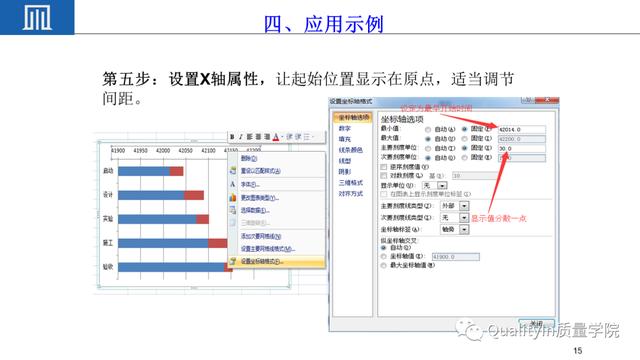Click minimum value field showing 42014.0

pyautogui.click(x=522, y=129)
